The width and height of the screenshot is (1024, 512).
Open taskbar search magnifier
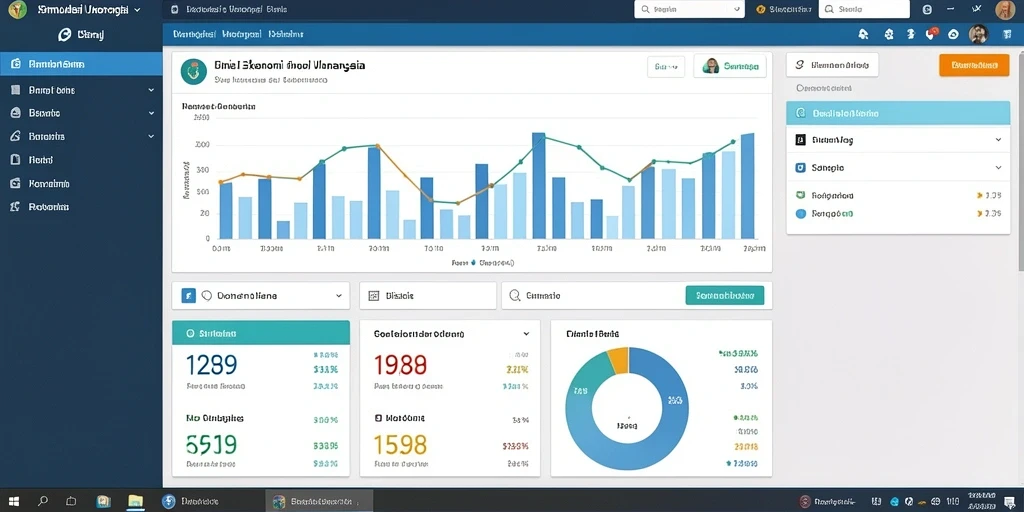(x=43, y=502)
